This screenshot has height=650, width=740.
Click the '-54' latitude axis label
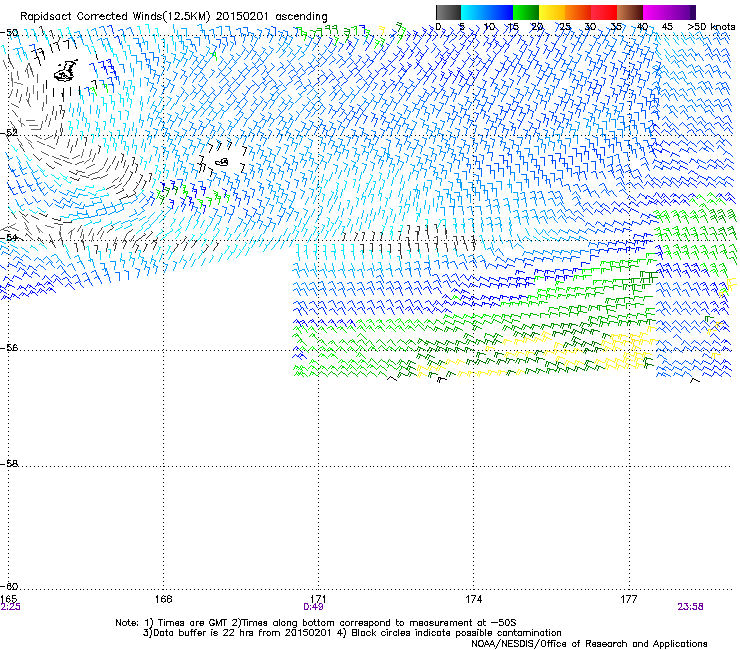click(x=9, y=237)
